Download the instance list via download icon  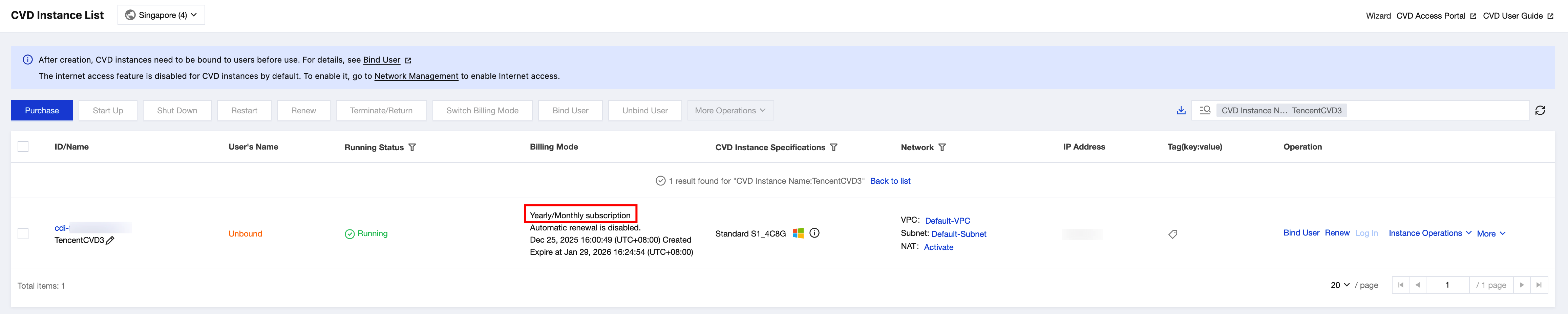click(x=1181, y=110)
